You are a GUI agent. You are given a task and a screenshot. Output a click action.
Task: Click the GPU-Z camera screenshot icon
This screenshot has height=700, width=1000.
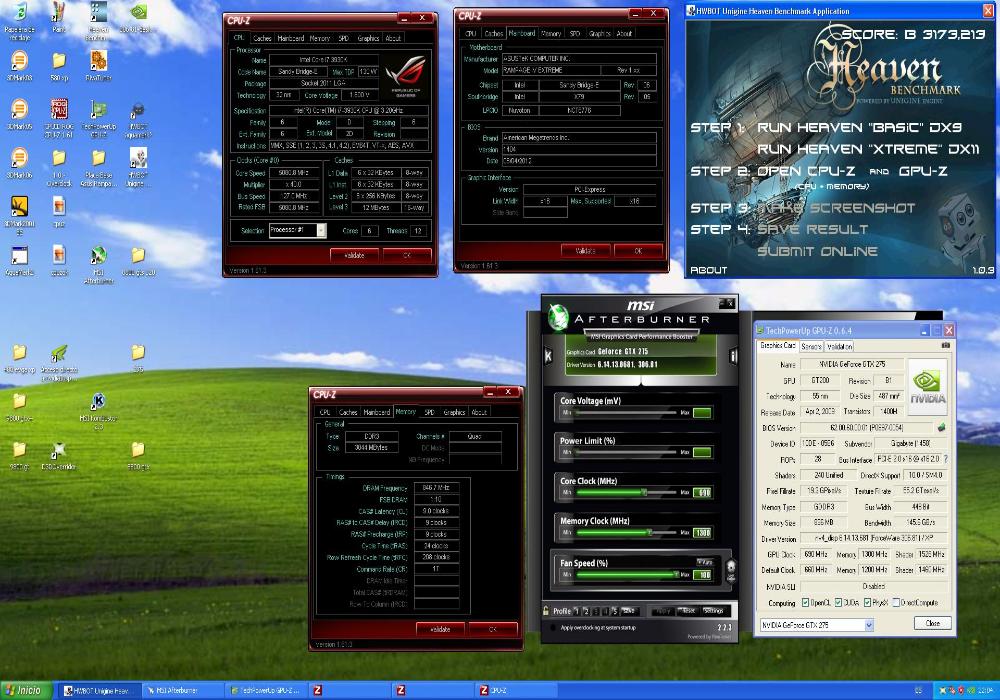[945, 346]
